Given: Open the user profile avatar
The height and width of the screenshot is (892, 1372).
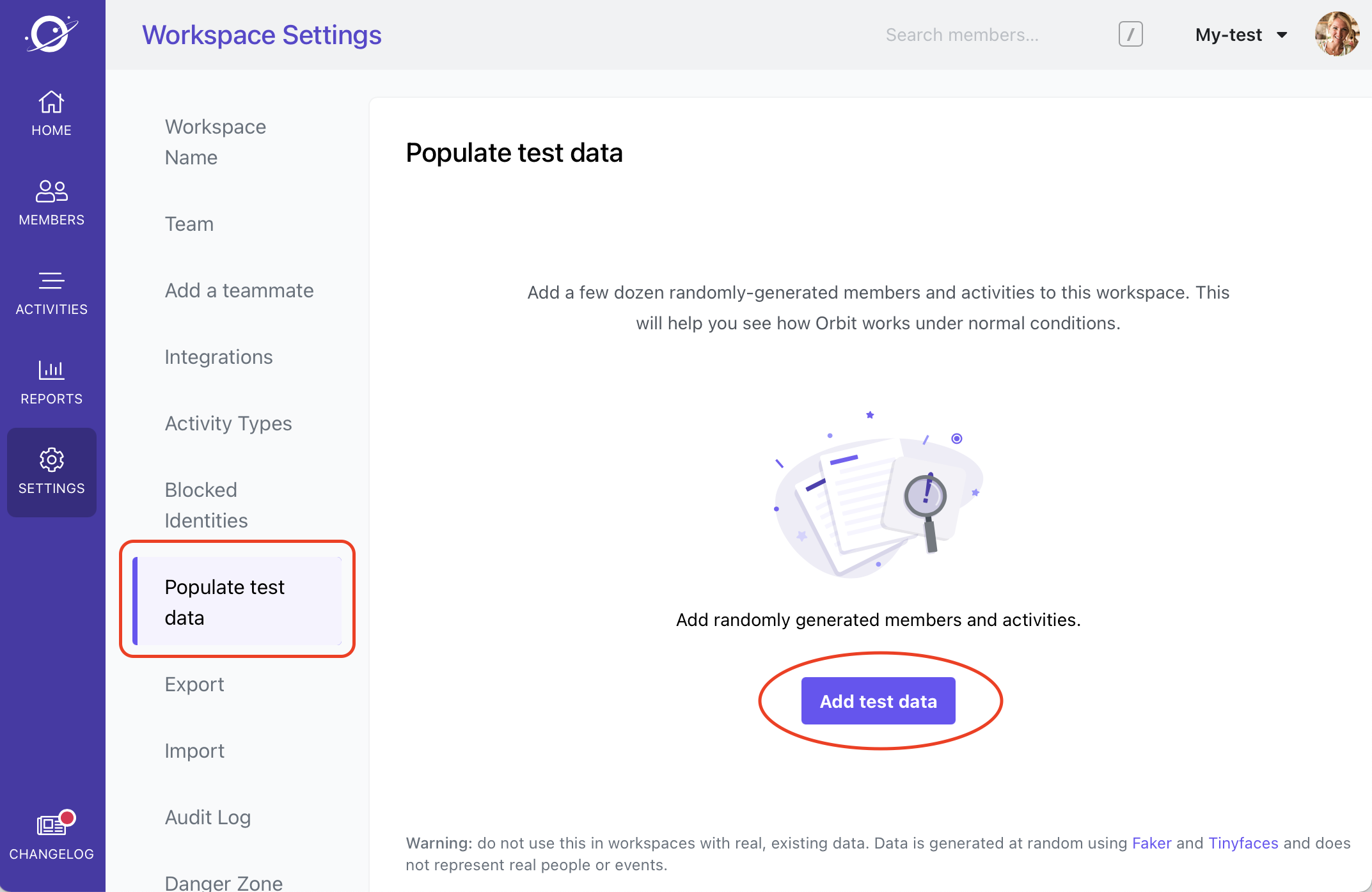Looking at the screenshot, I should [x=1337, y=35].
